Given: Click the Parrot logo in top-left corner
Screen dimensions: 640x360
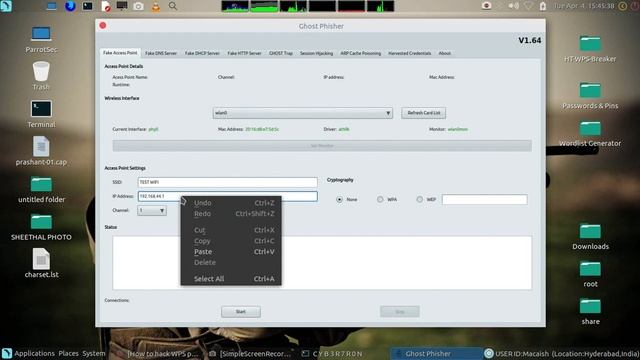Looking at the screenshot, I should pos(6,6).
